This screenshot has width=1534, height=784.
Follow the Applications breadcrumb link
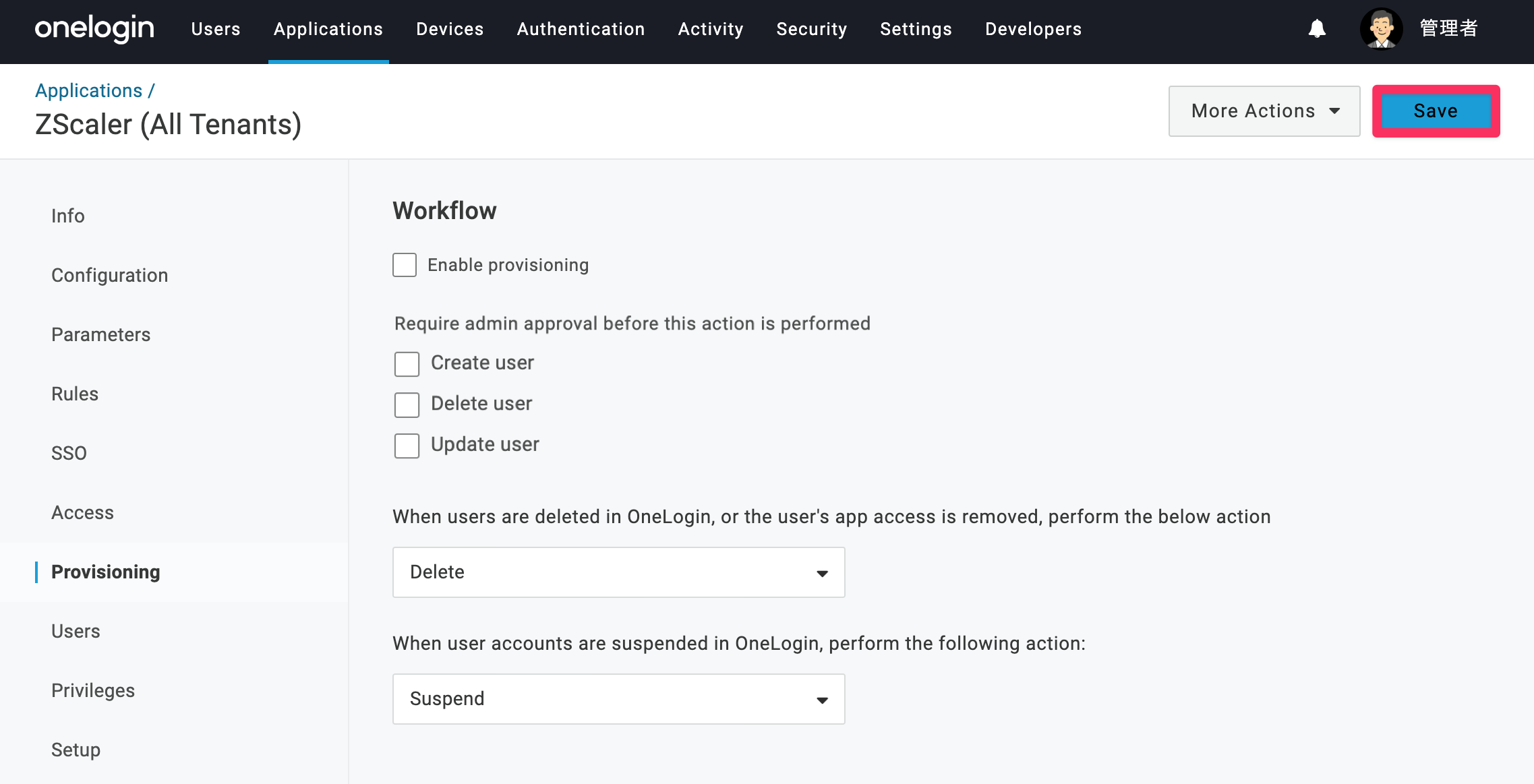(88, 90)
